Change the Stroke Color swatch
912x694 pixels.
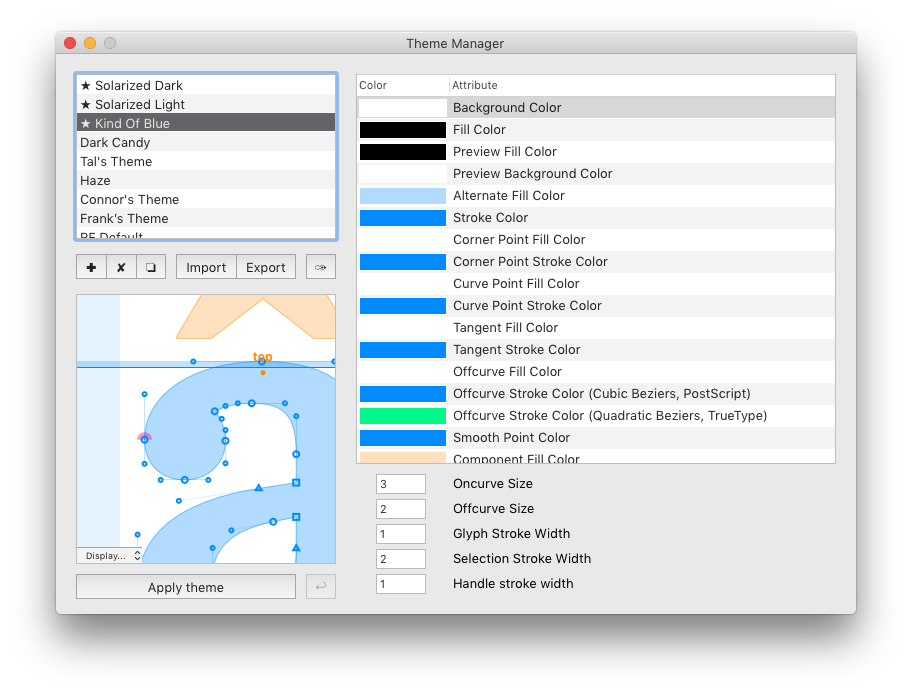coord(402,218)
